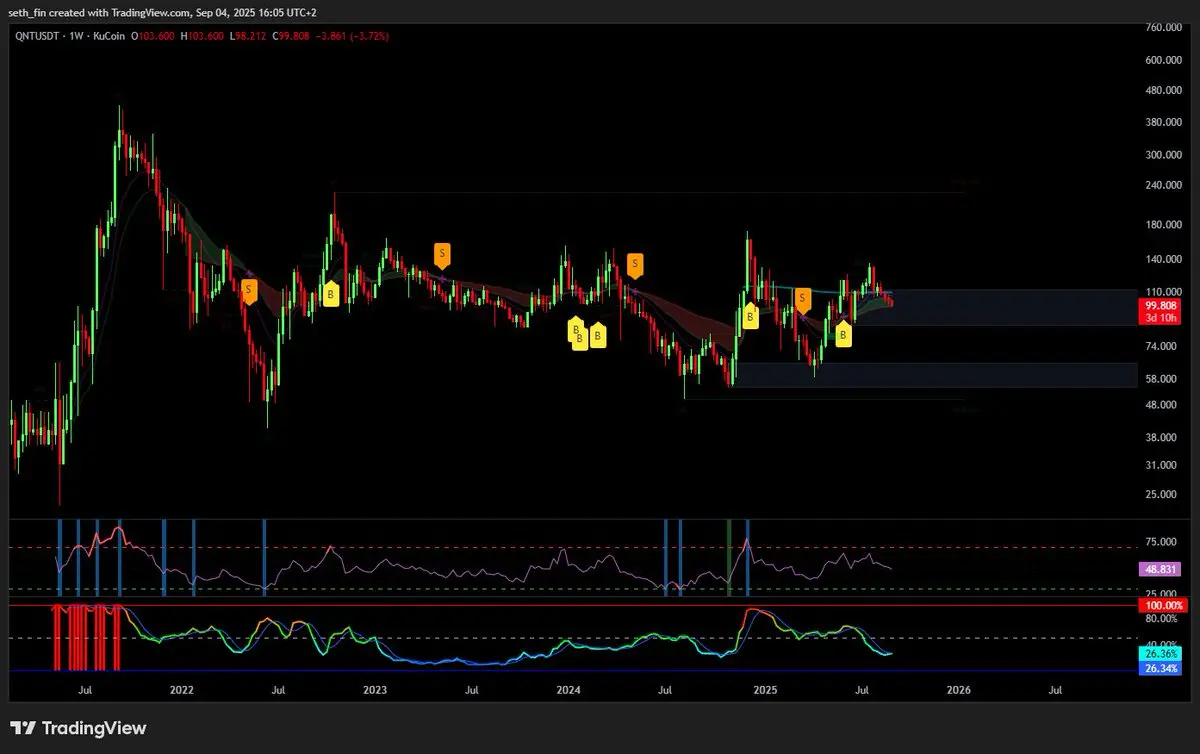The image size is (1200, 754).
Task: Click the 3d 10h countdown label
Action: 1161,317
